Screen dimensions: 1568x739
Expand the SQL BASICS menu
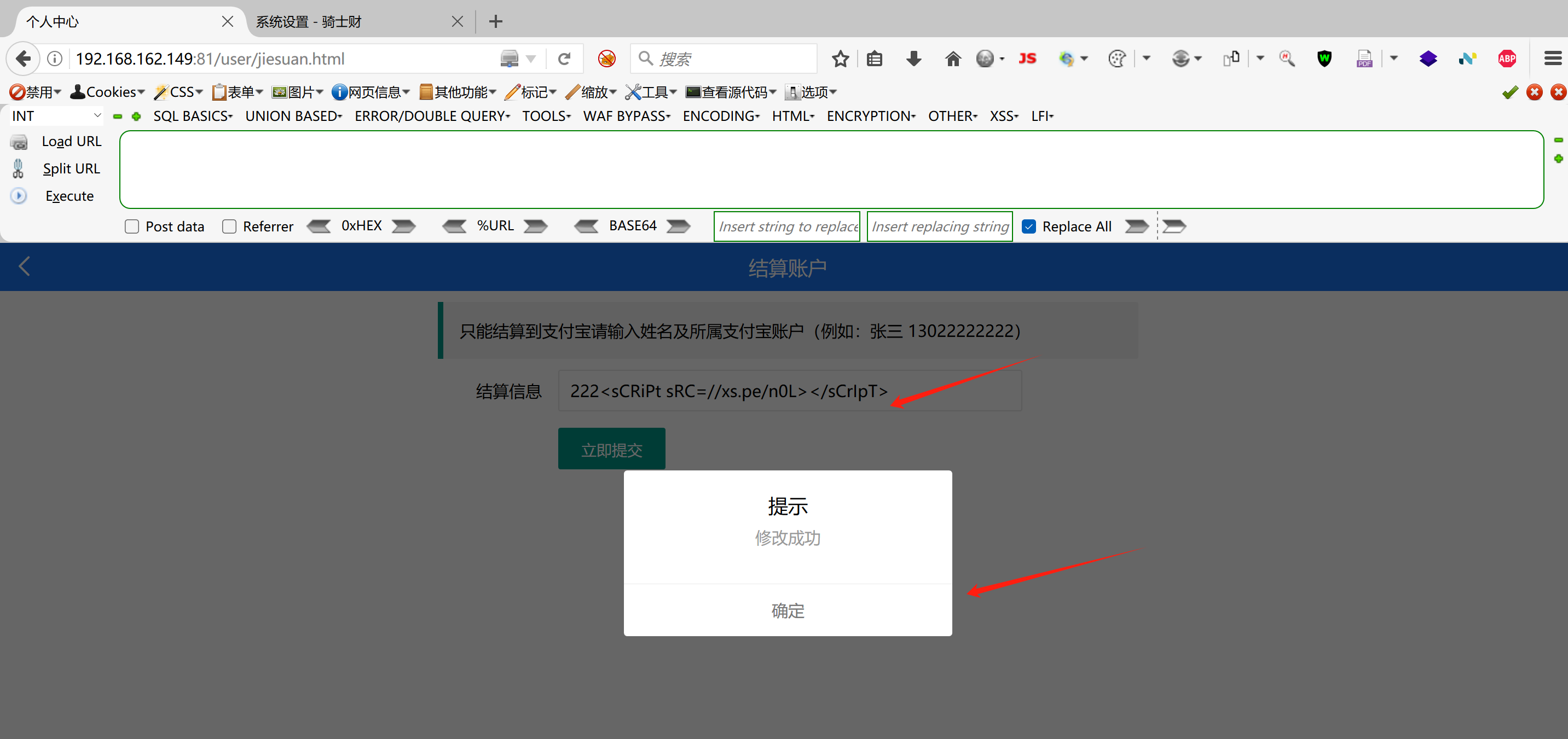pyautogui.click(x=192, y=116)
